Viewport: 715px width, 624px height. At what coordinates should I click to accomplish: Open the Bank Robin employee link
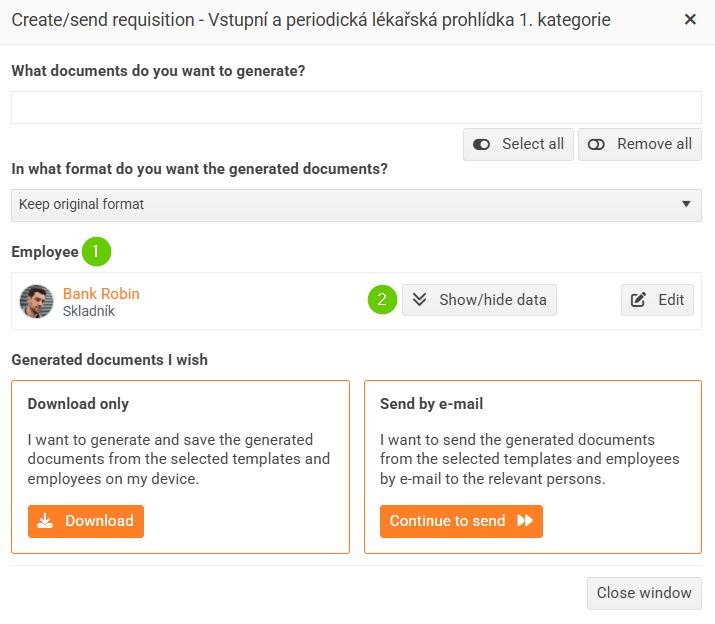[101, 294]
